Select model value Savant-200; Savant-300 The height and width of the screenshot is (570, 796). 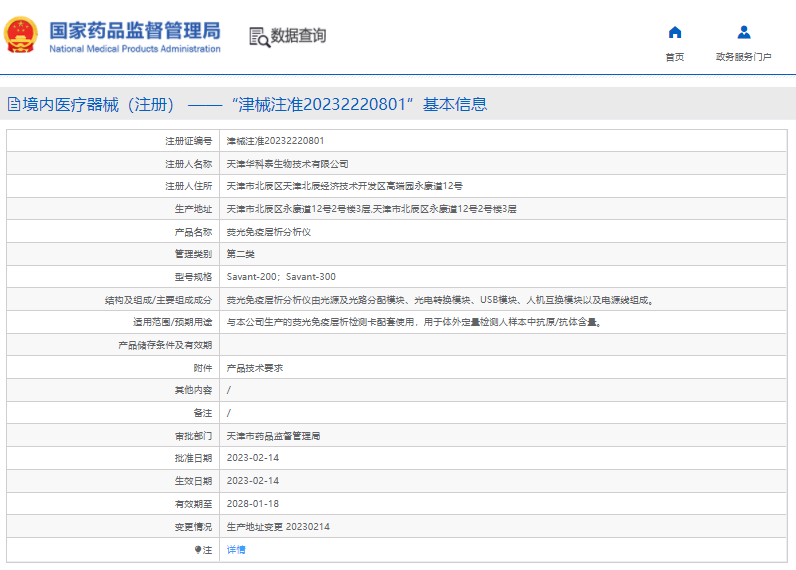tap(281, 277)
